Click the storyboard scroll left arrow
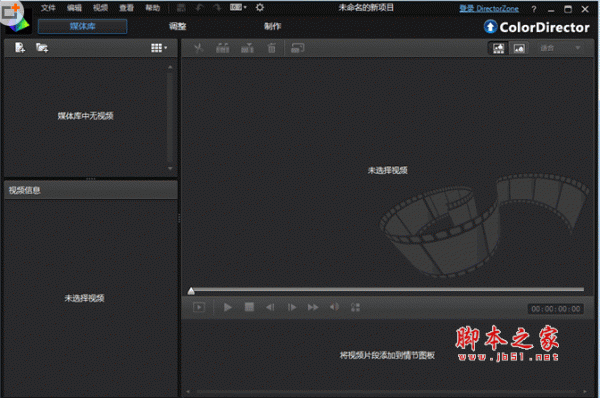The height and width of the screenshot is (398, 600). coord(188,391)
